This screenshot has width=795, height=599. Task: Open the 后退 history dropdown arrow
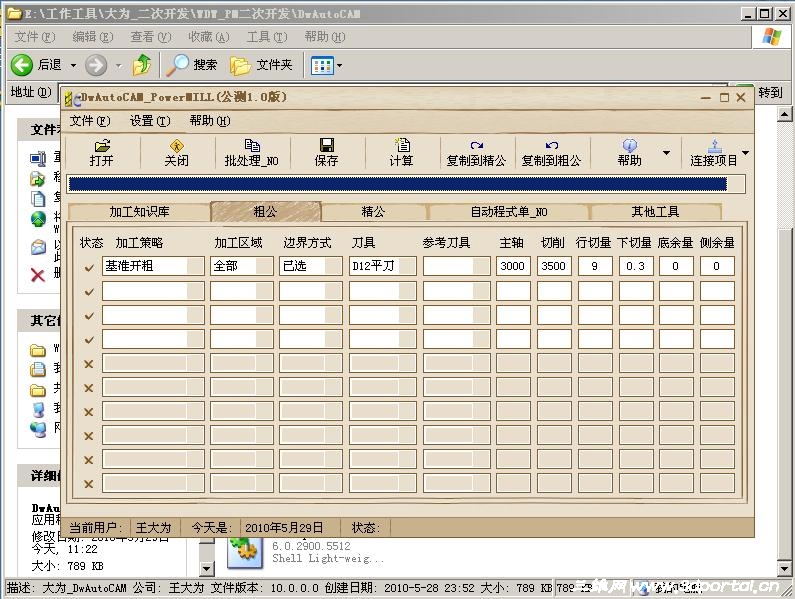pos(73,65)
